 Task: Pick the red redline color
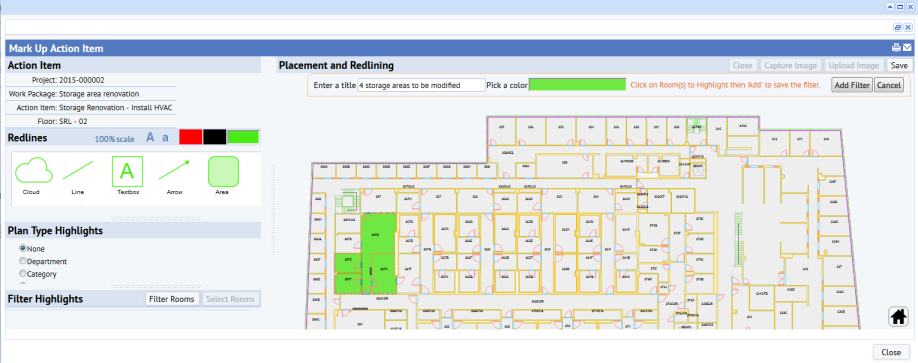click(190, 137)
